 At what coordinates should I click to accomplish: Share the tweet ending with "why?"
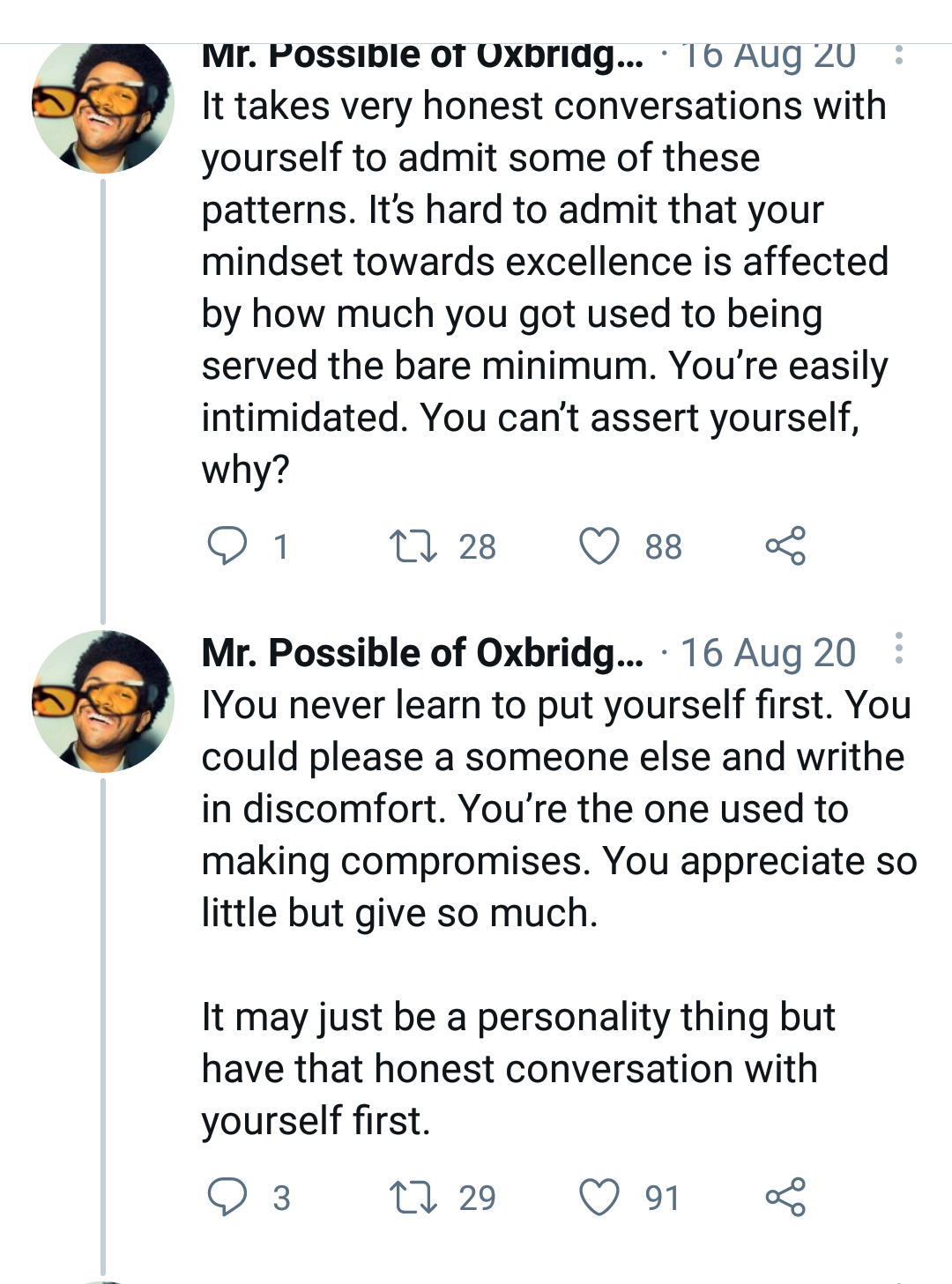coord(785,546)
